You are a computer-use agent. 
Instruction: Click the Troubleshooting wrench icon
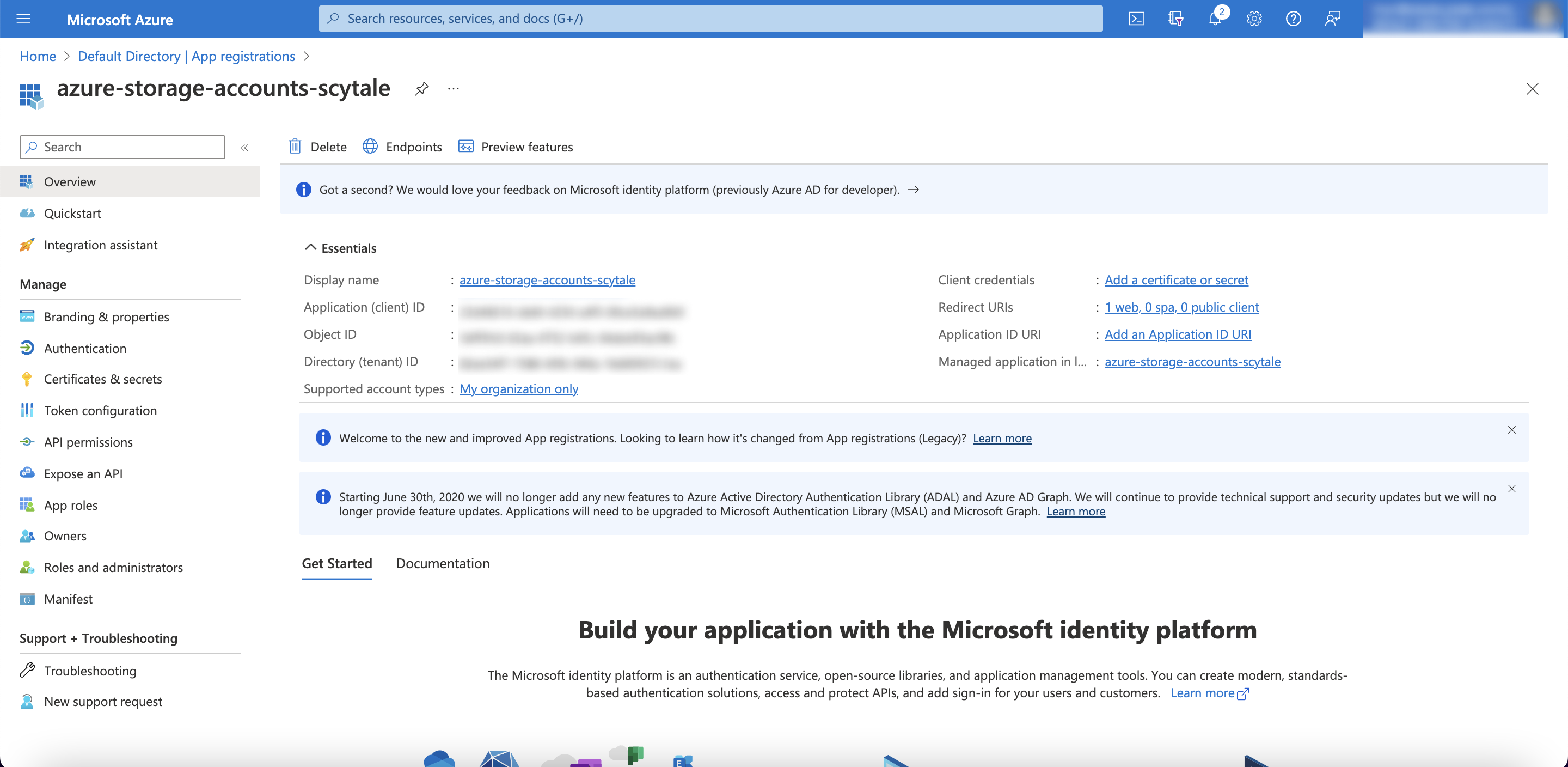click(27, 671)
